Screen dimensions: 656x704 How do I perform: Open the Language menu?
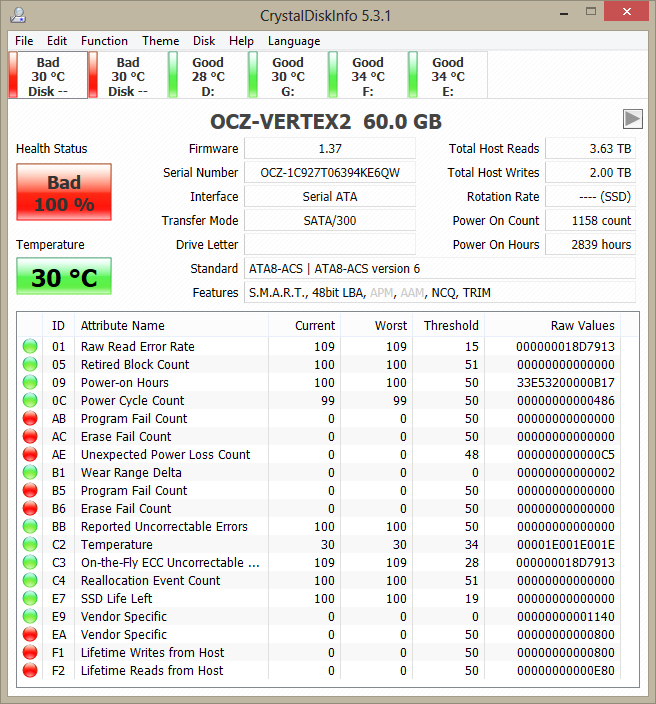pyautogui.click(x=294, y=41)
